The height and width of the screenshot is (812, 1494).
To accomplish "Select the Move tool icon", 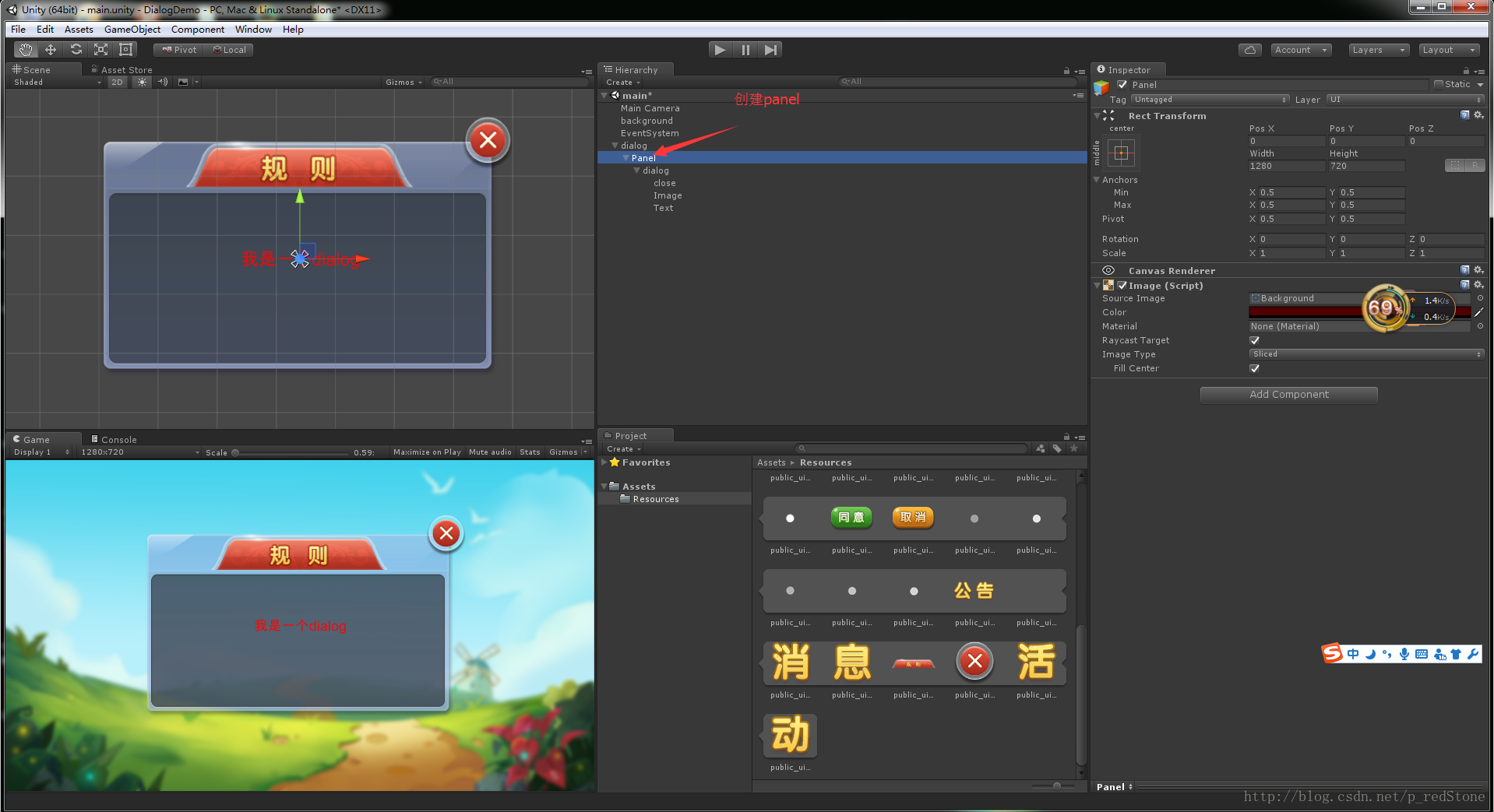I will coord(51,50).
